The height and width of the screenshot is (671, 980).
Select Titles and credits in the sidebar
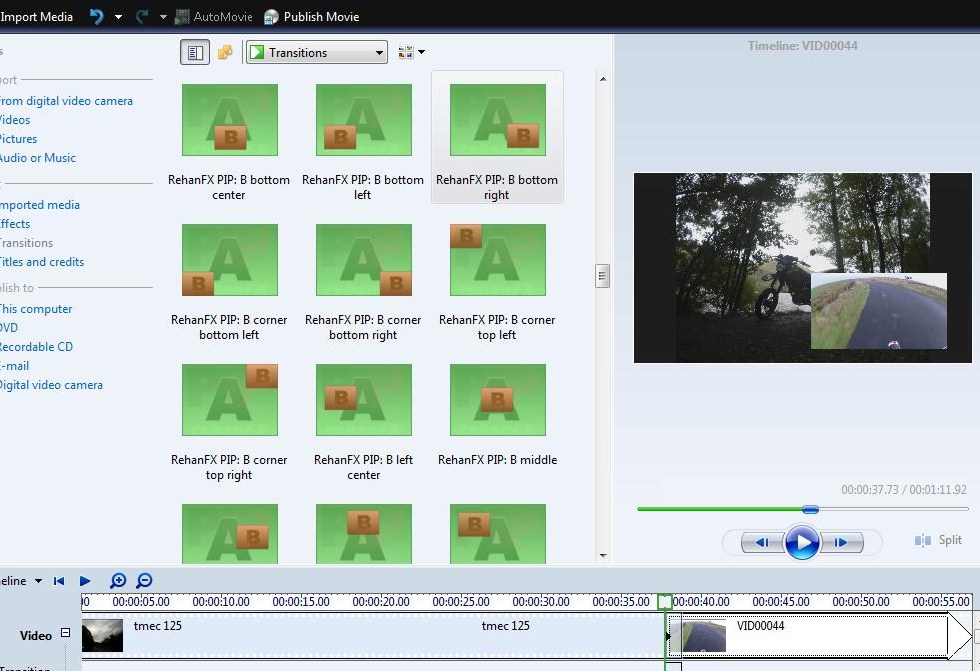pos(42,261)
